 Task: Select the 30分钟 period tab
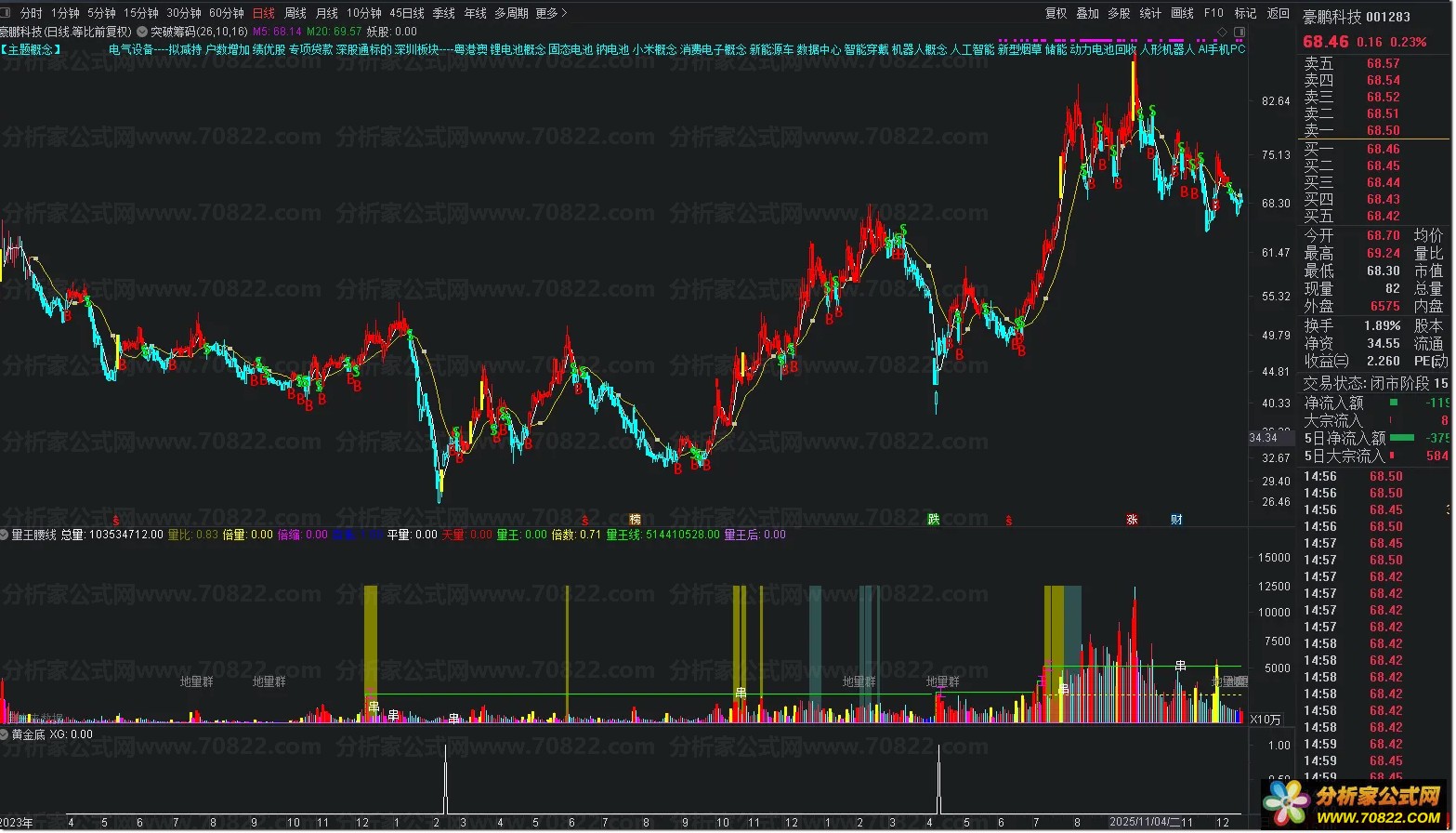pos(184,13)
